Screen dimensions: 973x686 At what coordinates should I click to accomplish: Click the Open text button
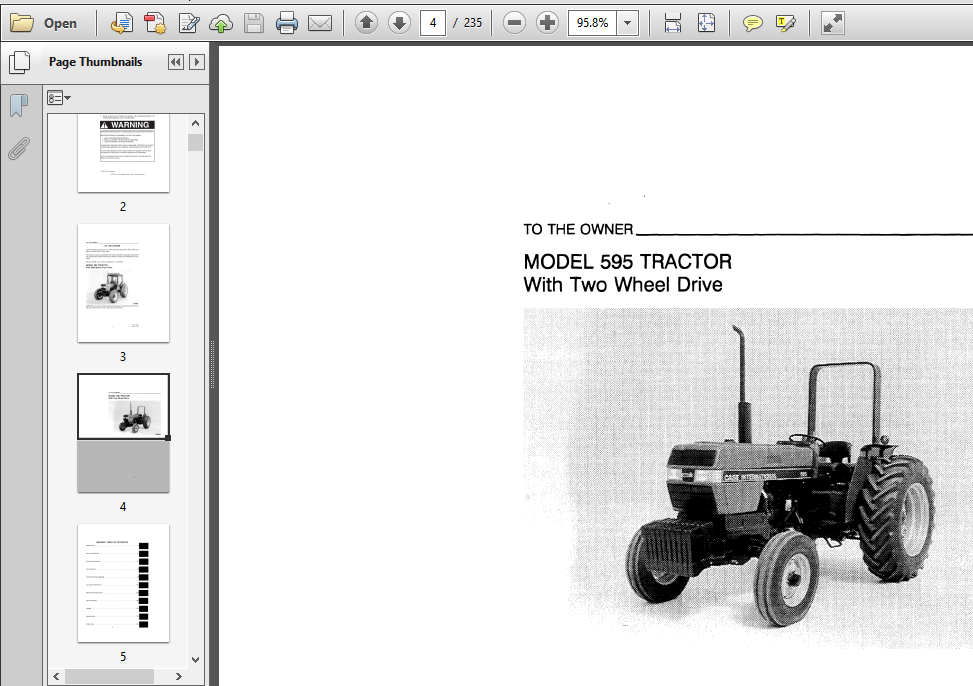point(60,24)
